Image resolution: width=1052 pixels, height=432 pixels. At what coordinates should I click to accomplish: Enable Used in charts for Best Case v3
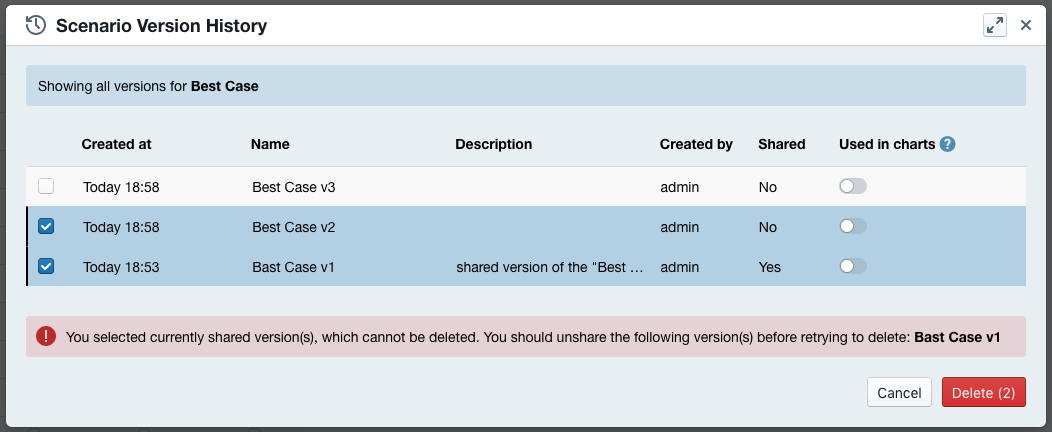point(853,186)
